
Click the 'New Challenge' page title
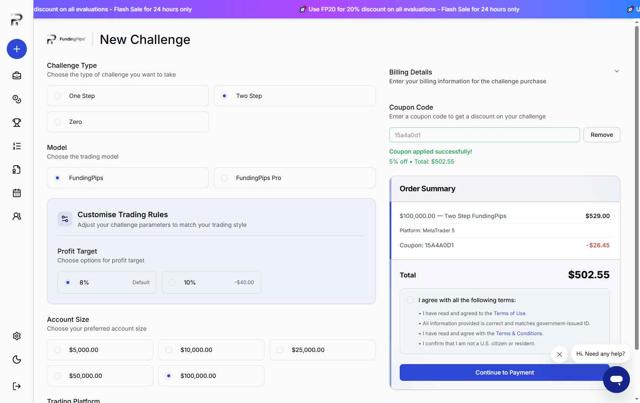click(x=145, y=40)
